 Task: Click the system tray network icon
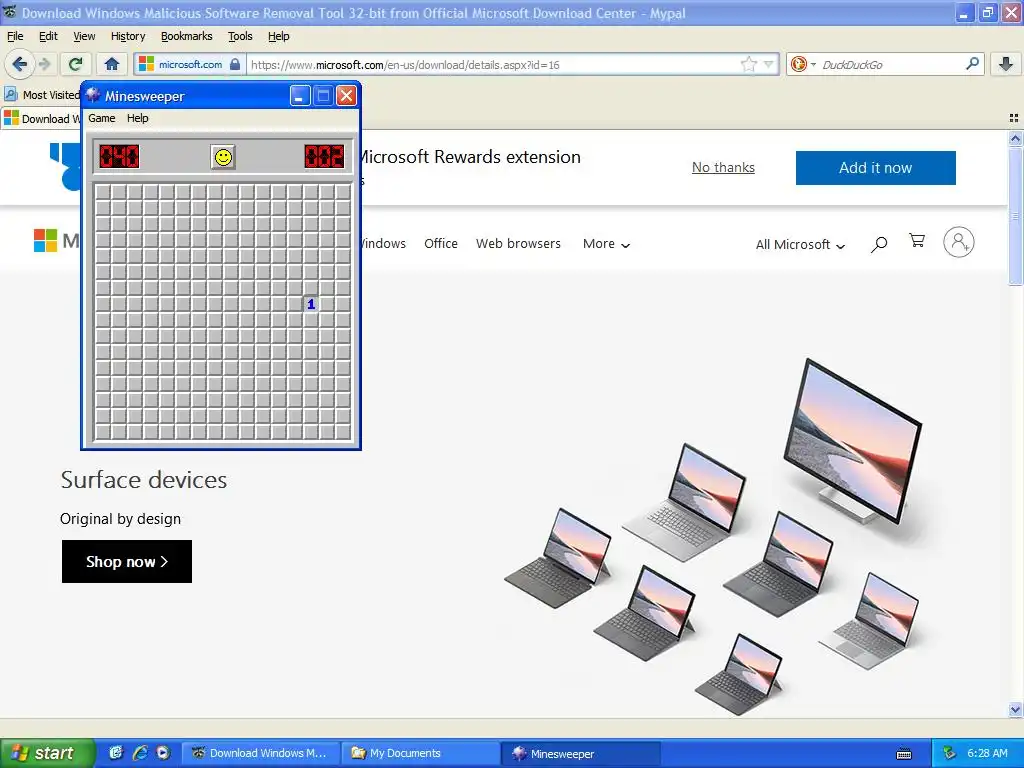(x=949, y=754)
